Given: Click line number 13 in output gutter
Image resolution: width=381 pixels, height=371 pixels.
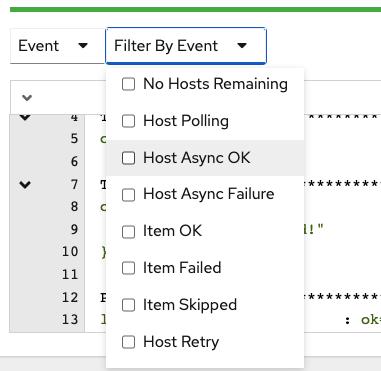Looking at the screenshot, I should (70, 319).
